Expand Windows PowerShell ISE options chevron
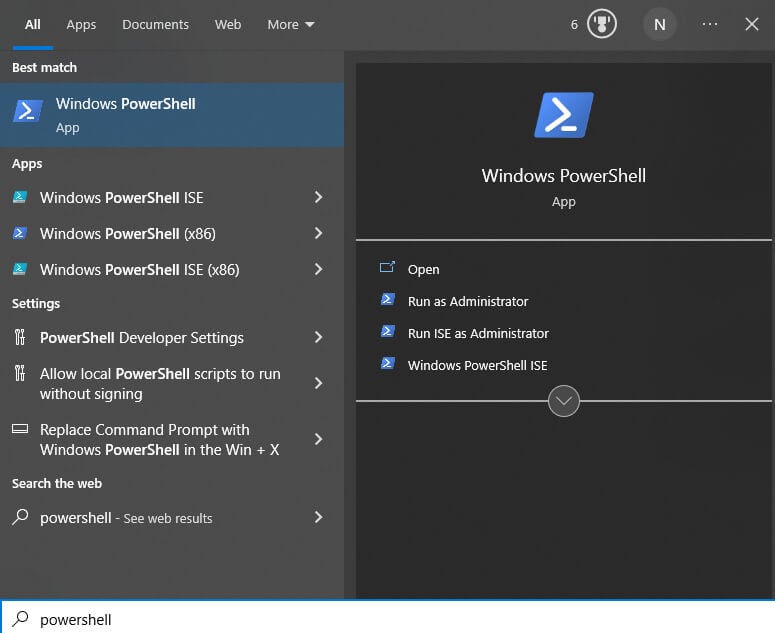 (318, 198)
